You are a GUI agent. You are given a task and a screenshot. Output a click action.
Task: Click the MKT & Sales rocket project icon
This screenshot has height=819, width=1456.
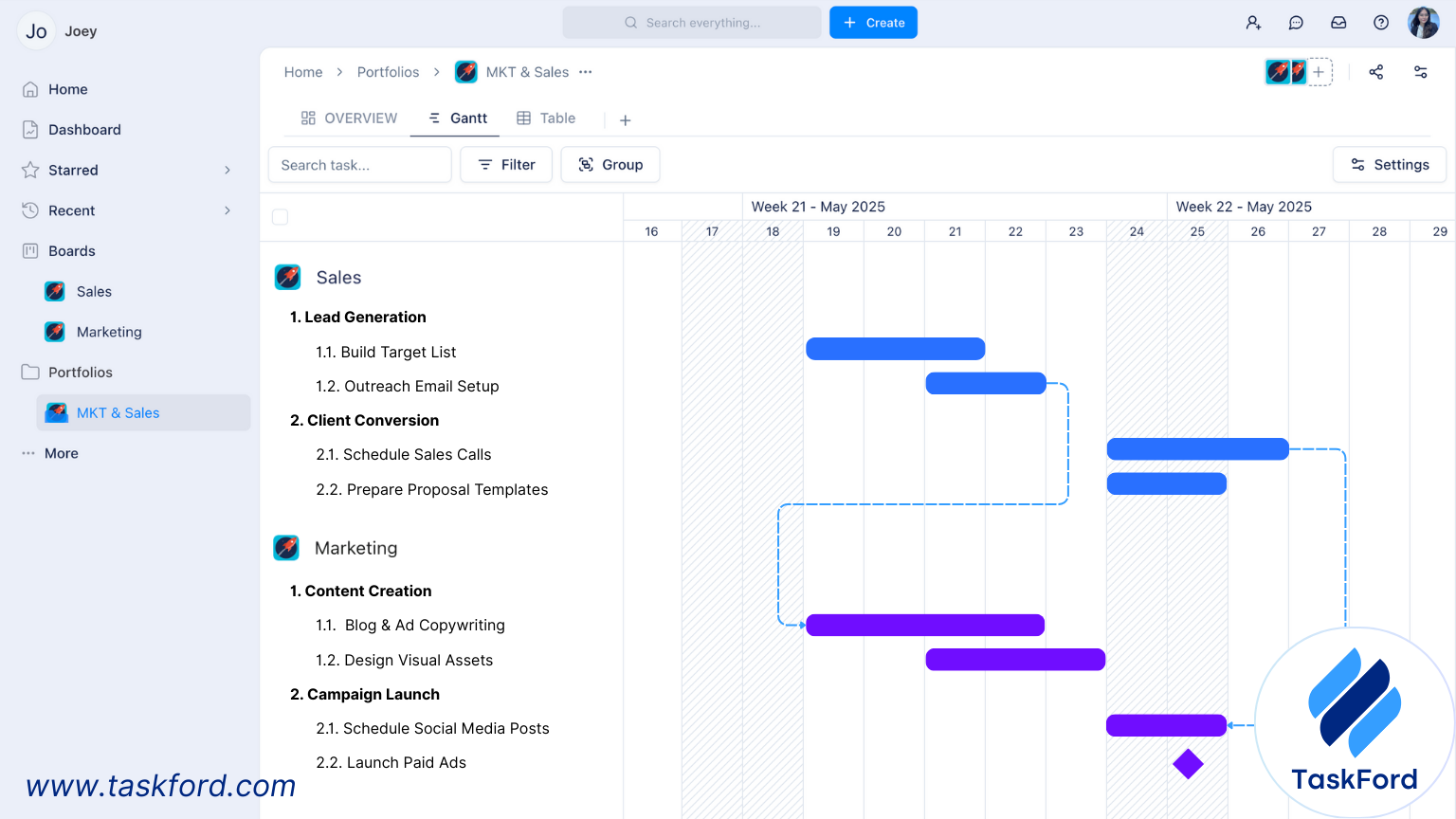click(x=465, y=71)
